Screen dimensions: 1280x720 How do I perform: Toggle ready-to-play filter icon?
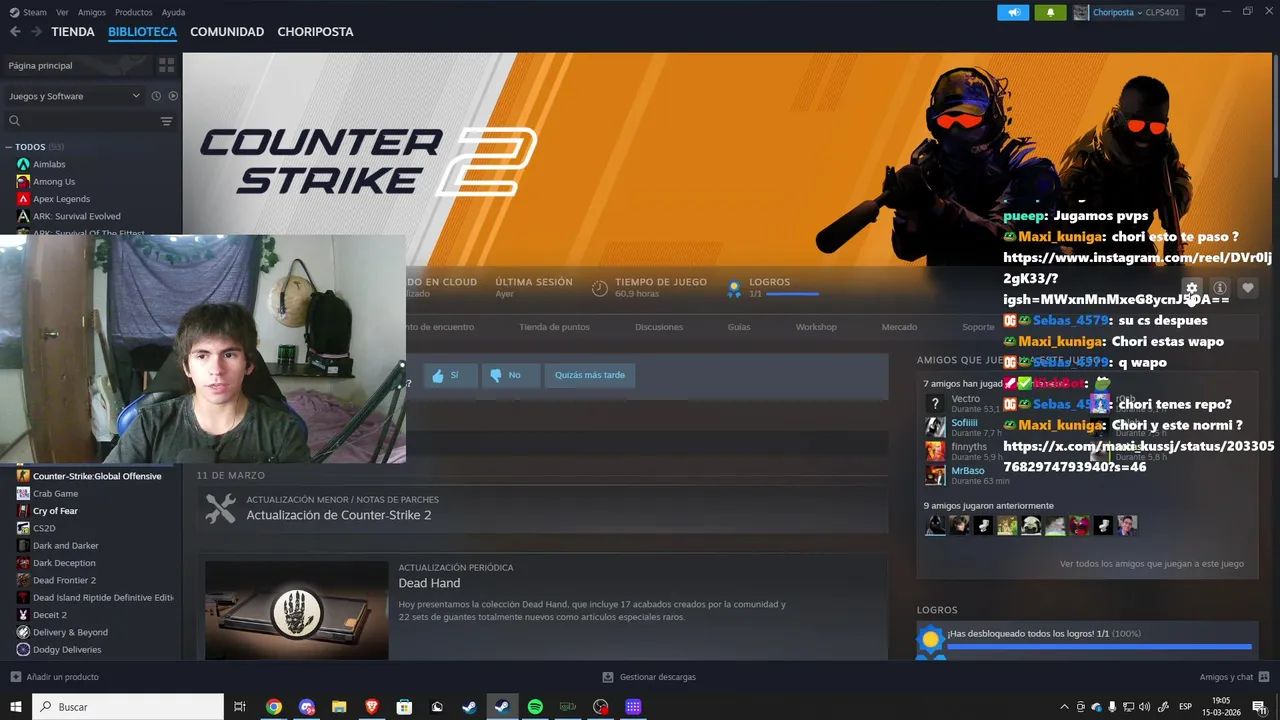[x=173, y=96]
